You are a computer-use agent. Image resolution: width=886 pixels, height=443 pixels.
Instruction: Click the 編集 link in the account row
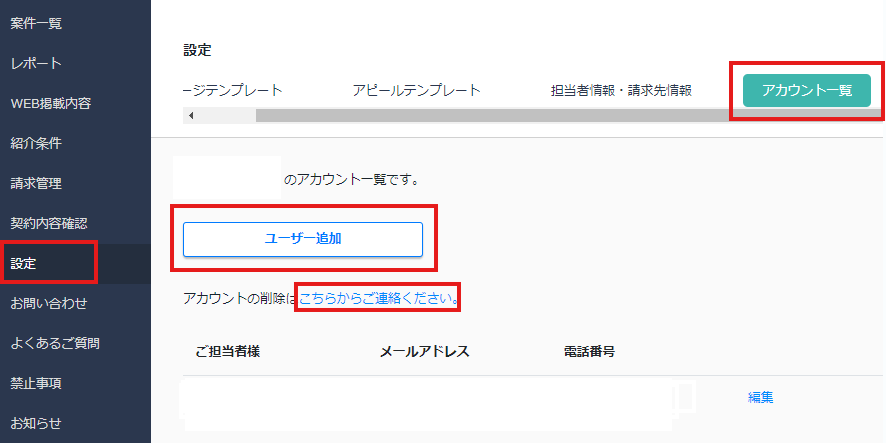(760, 397)
